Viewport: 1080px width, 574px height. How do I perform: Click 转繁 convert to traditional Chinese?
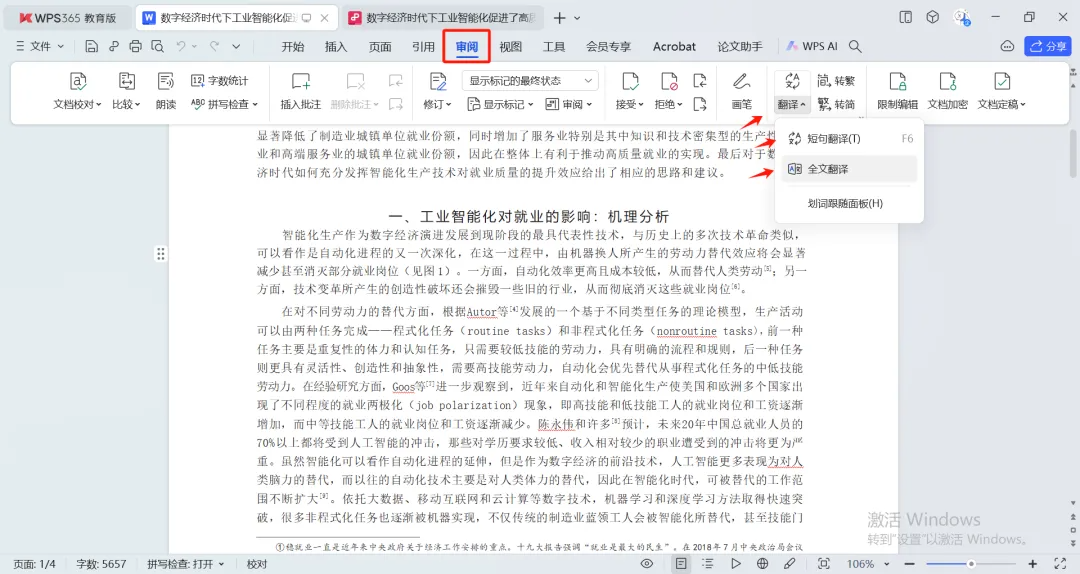click(836, 81)
